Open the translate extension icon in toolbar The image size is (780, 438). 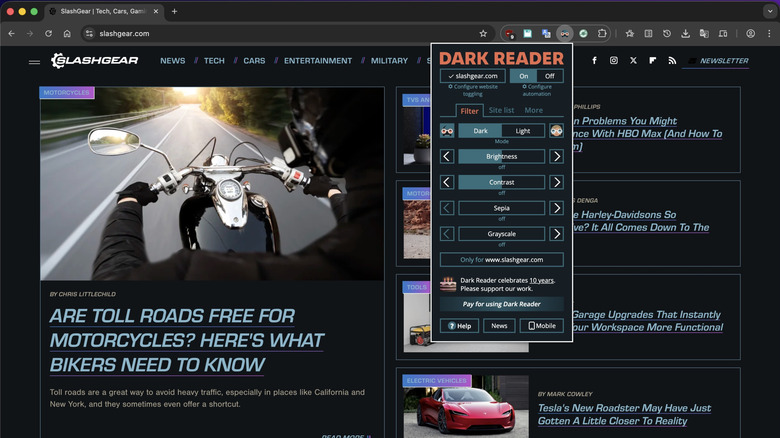click(x=546, y=34)
